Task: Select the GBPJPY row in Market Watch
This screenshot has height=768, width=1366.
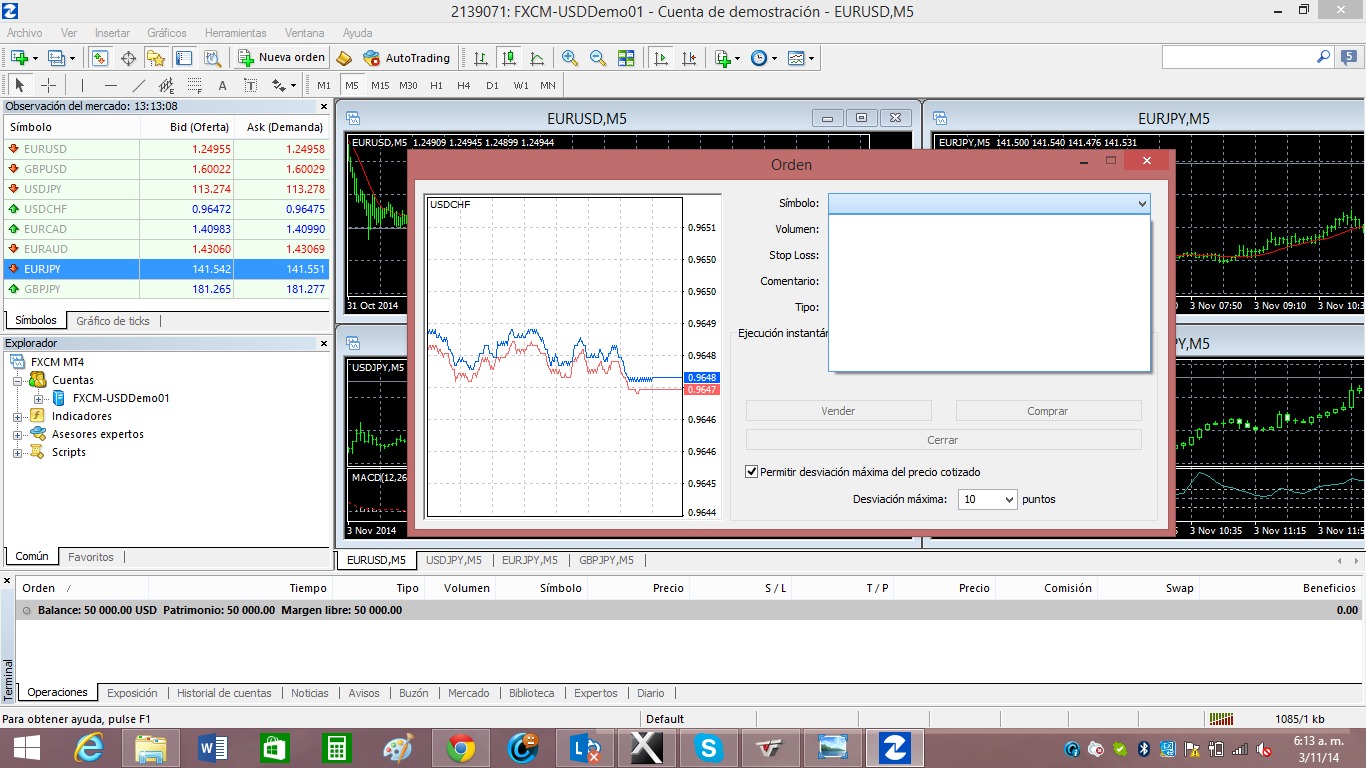Action: point(167,289)
